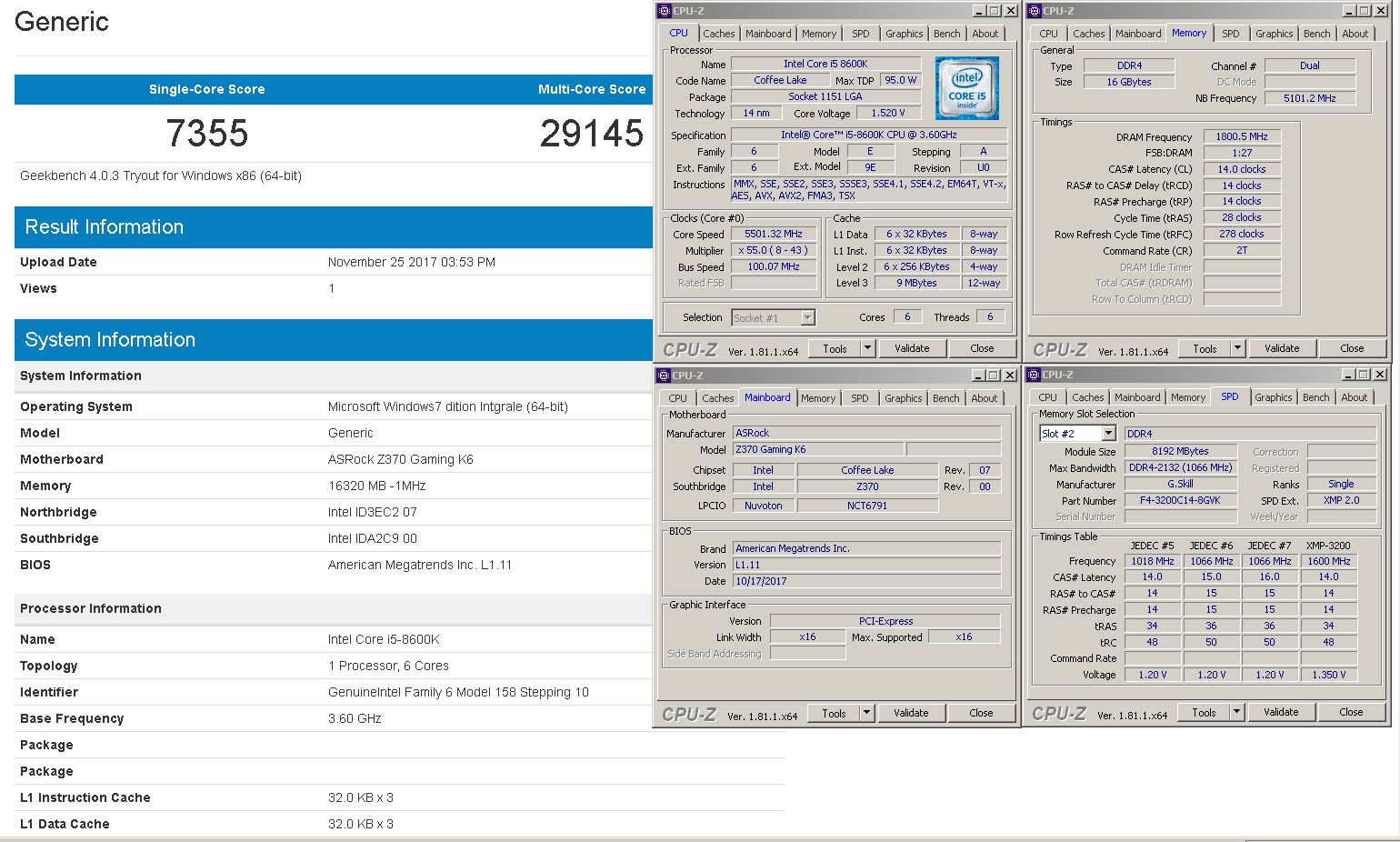The height and width of the screenshot is (842, 1400).
Task: Expand the Slot #2 memory slot dropdown
Action: coord(1107,434)
